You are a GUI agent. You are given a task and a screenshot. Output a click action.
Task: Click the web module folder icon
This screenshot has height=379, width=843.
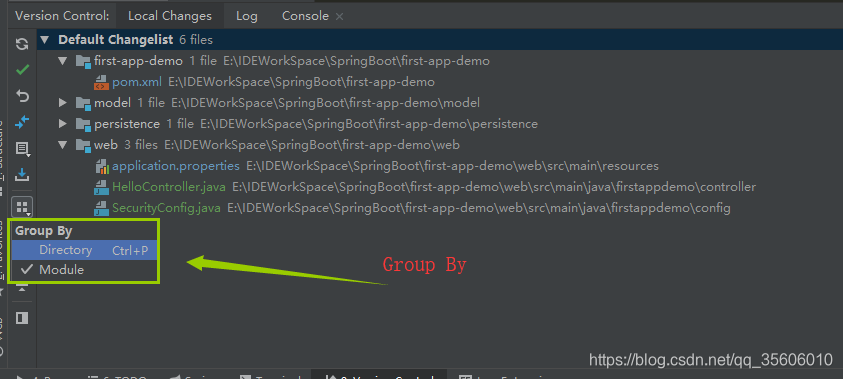click(x=83, y=145)
